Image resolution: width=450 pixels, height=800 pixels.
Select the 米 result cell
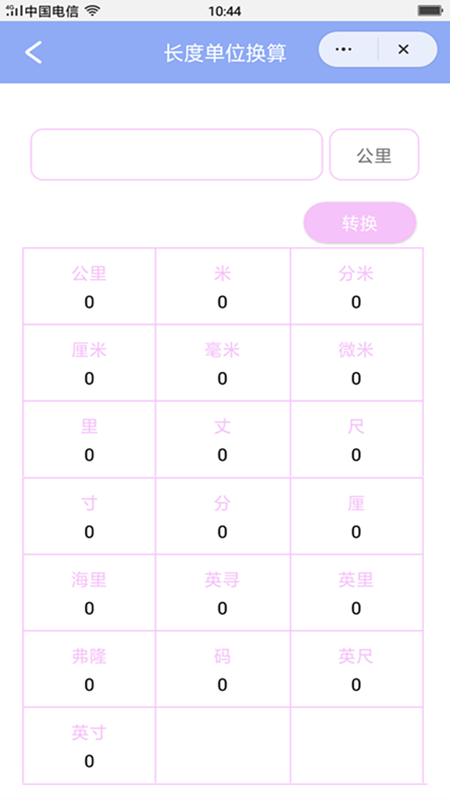(222, 286)
